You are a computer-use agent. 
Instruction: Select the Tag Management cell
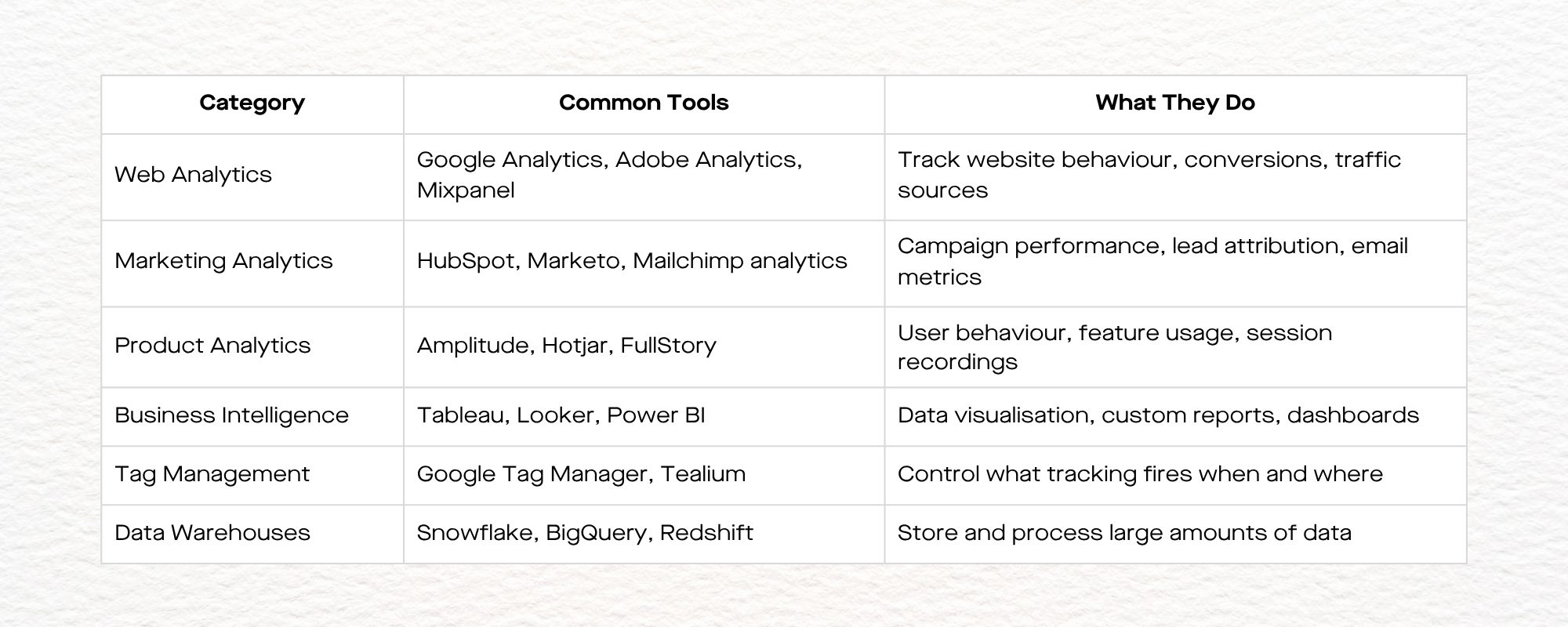point(212,474)
